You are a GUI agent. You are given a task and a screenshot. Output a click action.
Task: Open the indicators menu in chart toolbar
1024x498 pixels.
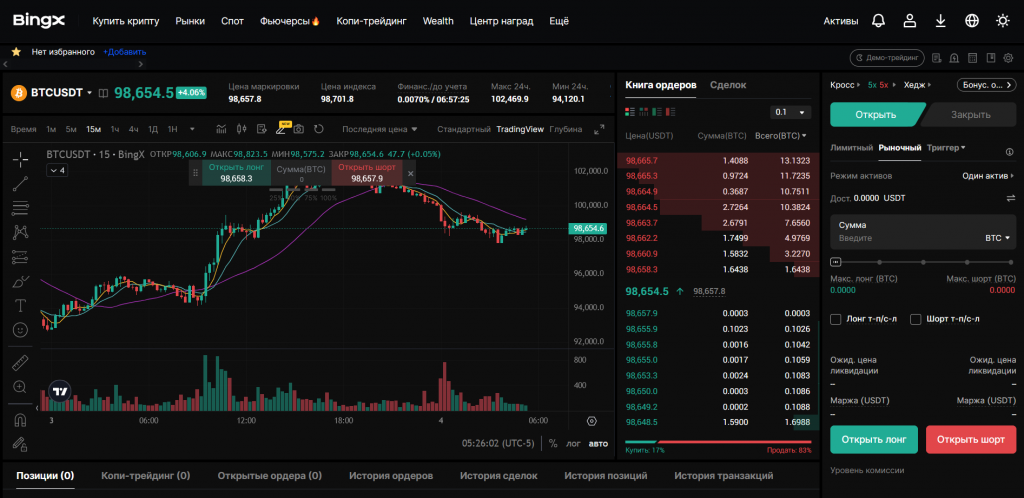pyautogui.click(x=221, y=129)
